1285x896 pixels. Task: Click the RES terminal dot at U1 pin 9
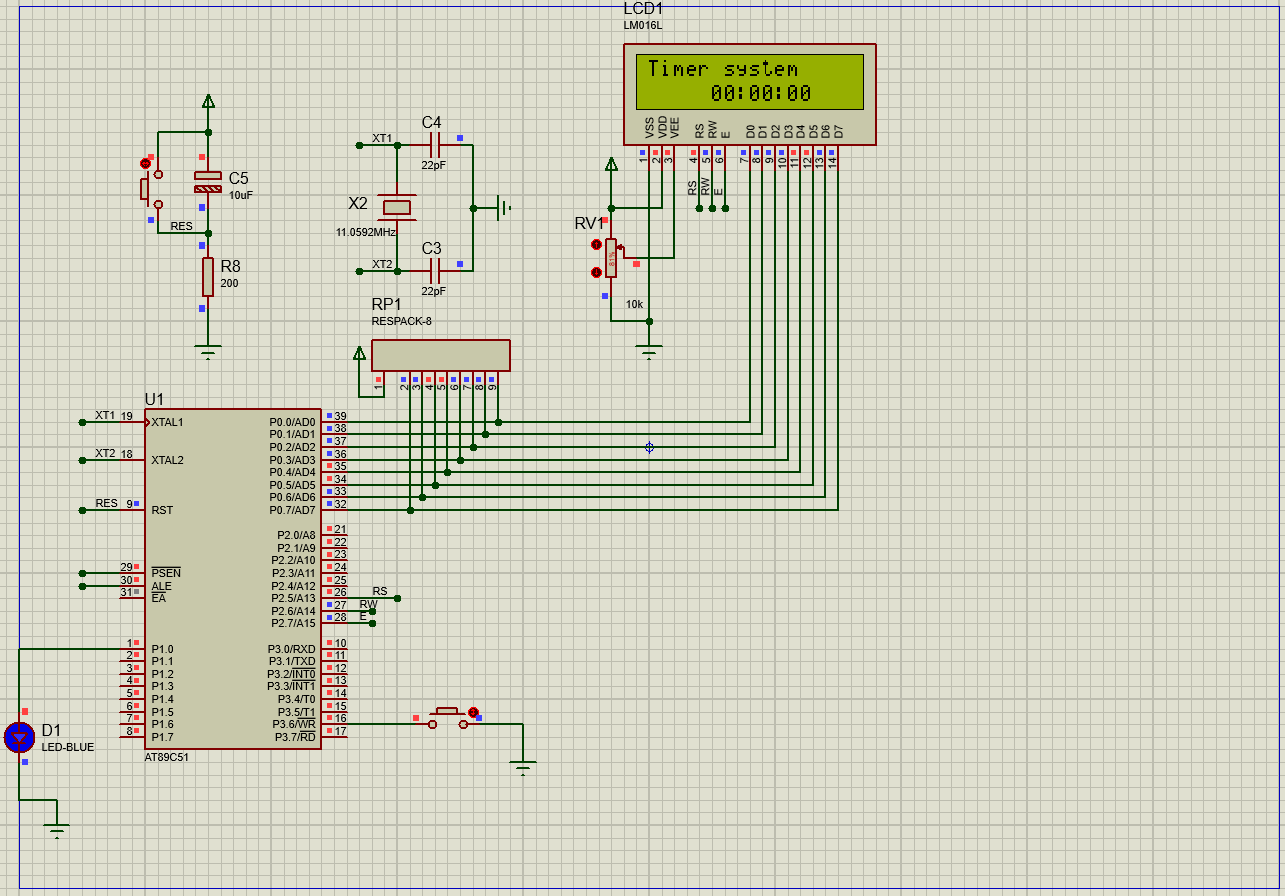[x=82, y=510]
